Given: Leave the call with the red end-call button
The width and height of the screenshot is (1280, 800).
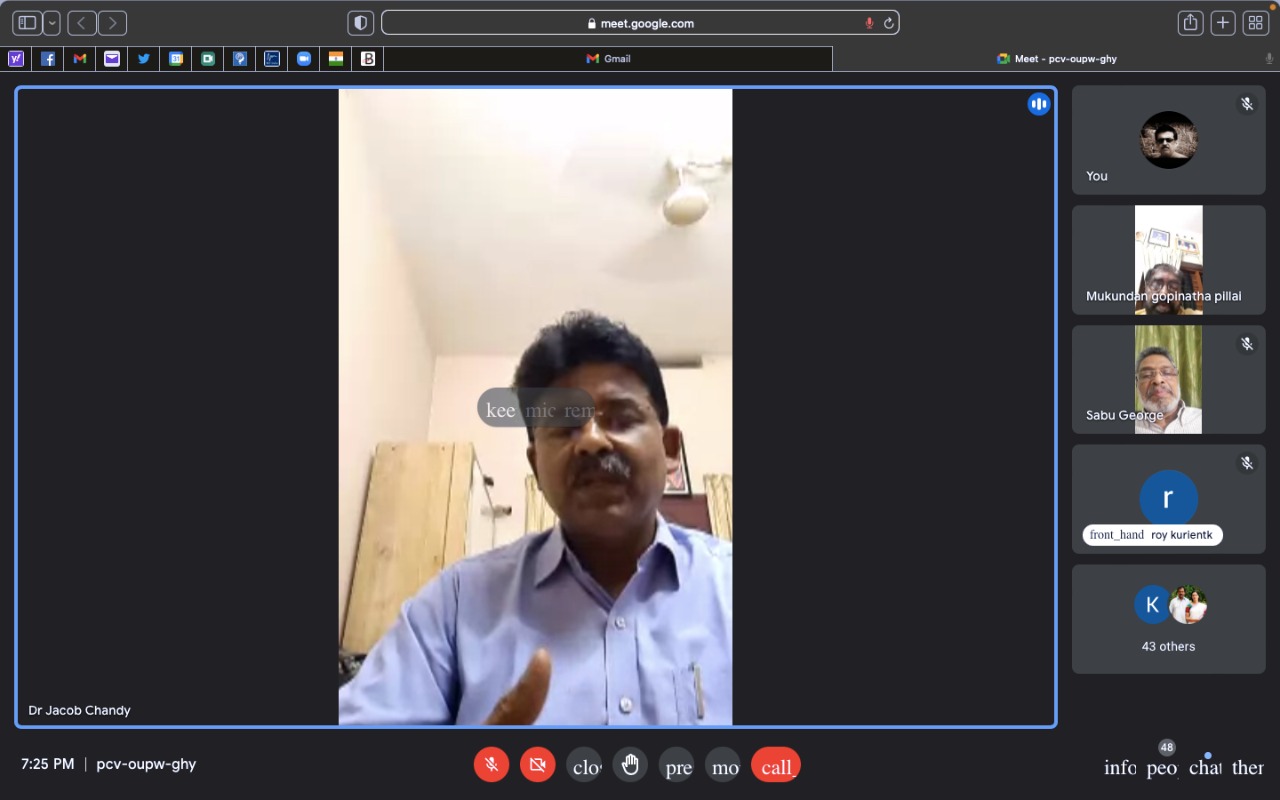Looking at the screenshot, I should click(776, 766).
